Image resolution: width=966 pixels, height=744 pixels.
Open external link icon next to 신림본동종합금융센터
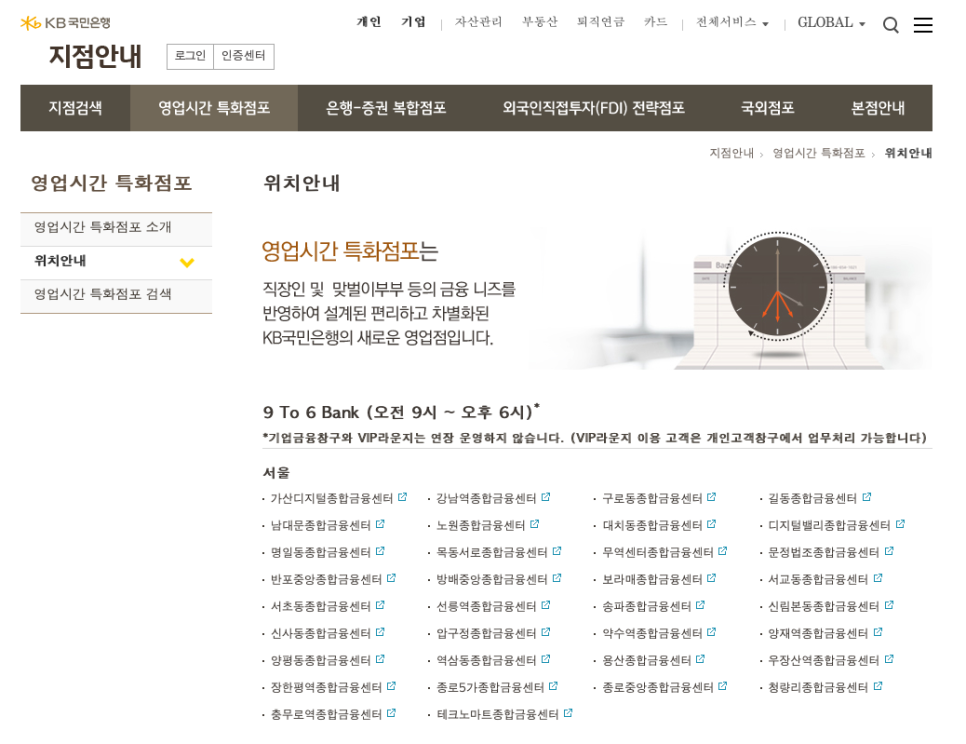889,605
